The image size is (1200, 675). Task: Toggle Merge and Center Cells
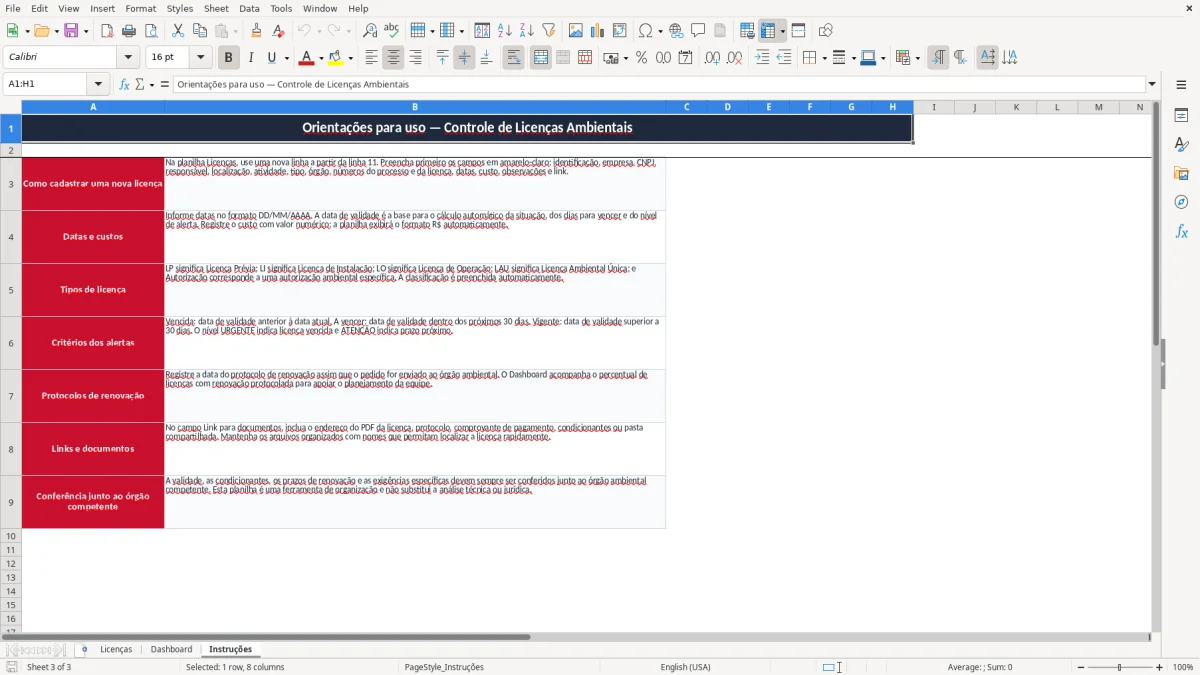[x=541, y=58]
